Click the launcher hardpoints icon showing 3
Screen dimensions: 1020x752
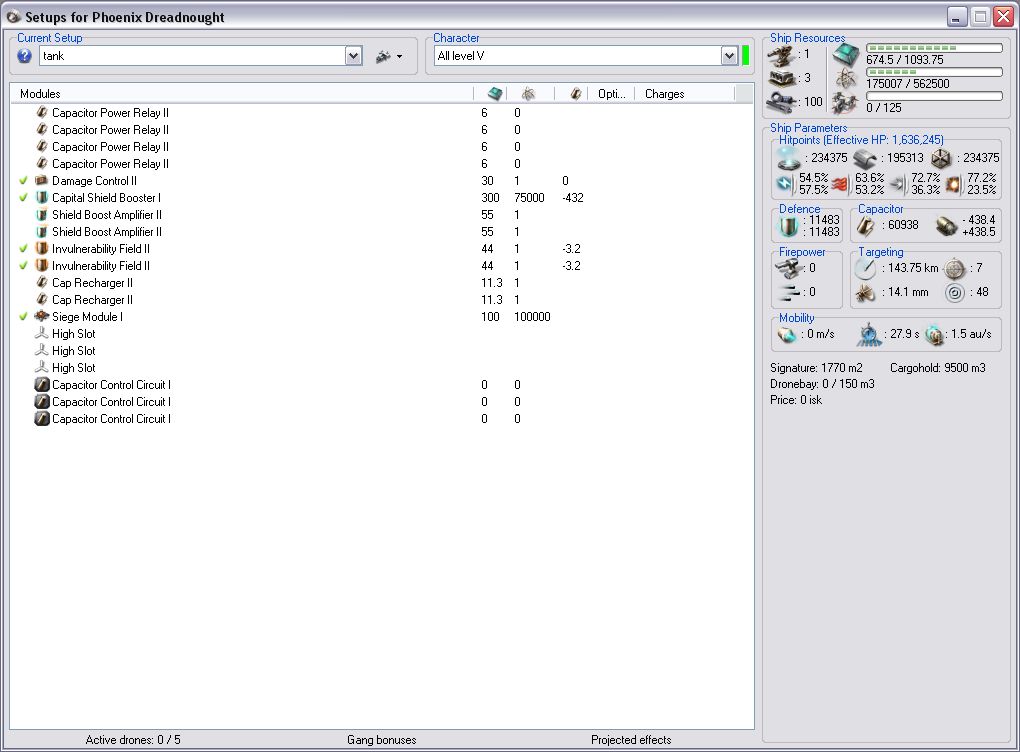coord(783,79)
